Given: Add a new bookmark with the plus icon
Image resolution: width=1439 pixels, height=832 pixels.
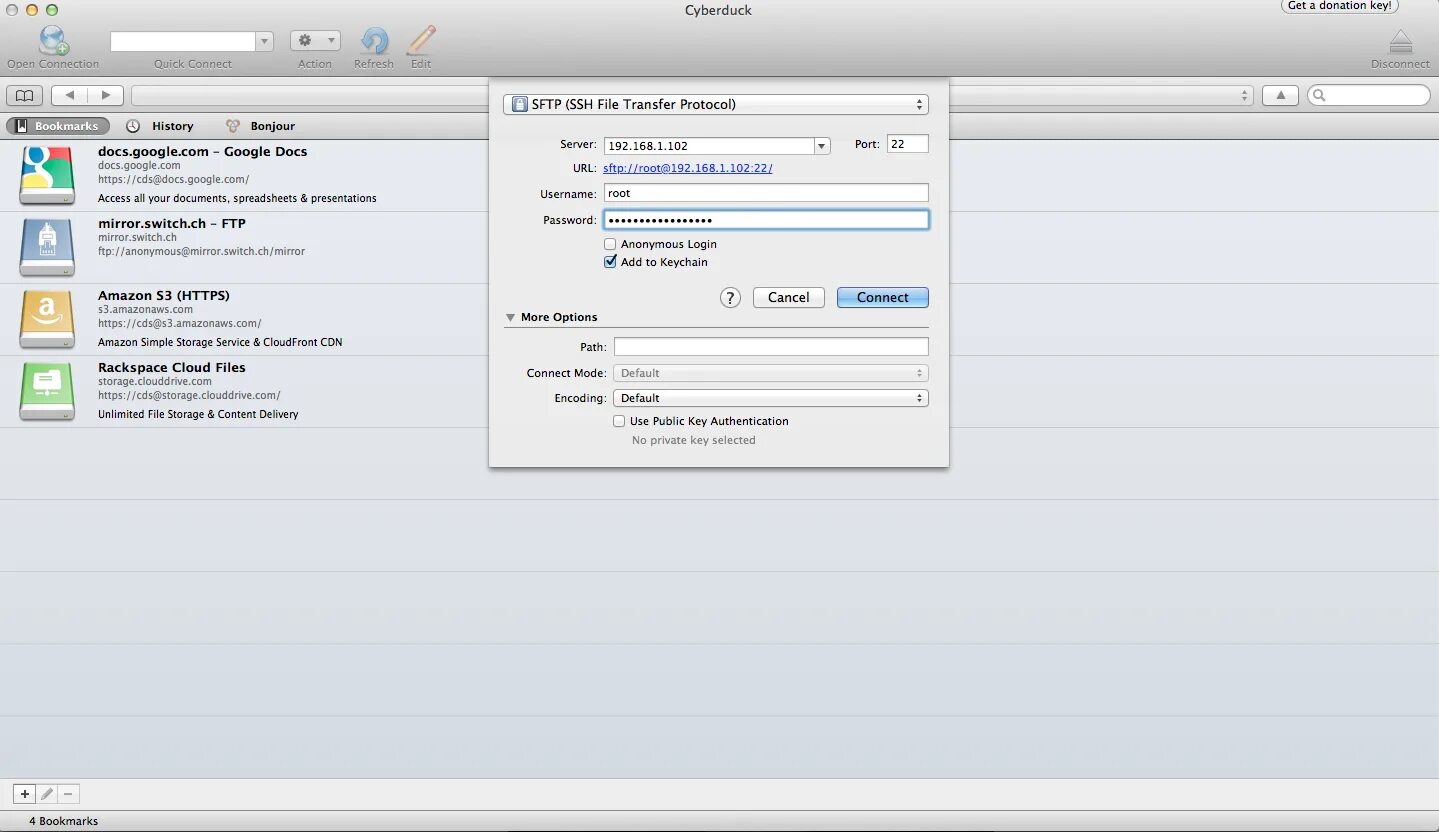Looking at the screenshot, I should point(23,793).
